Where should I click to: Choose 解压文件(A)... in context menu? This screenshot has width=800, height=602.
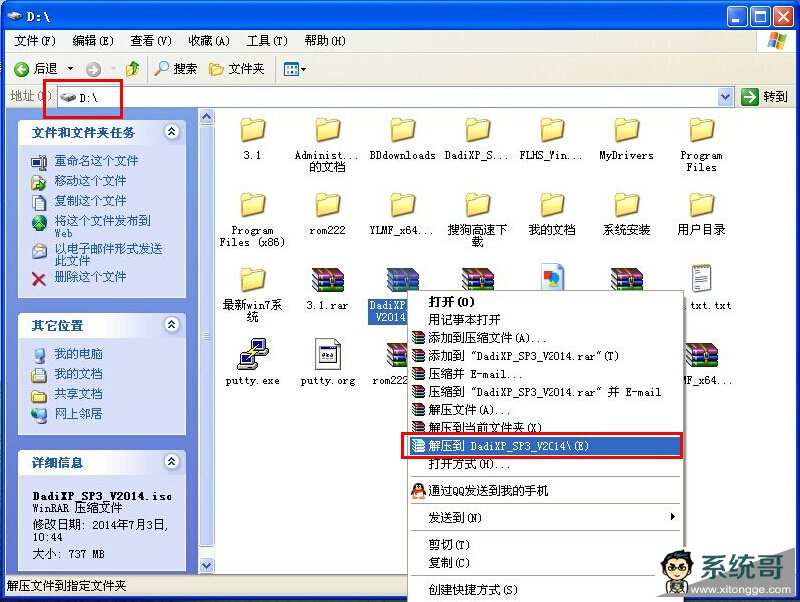coord(546,410)
